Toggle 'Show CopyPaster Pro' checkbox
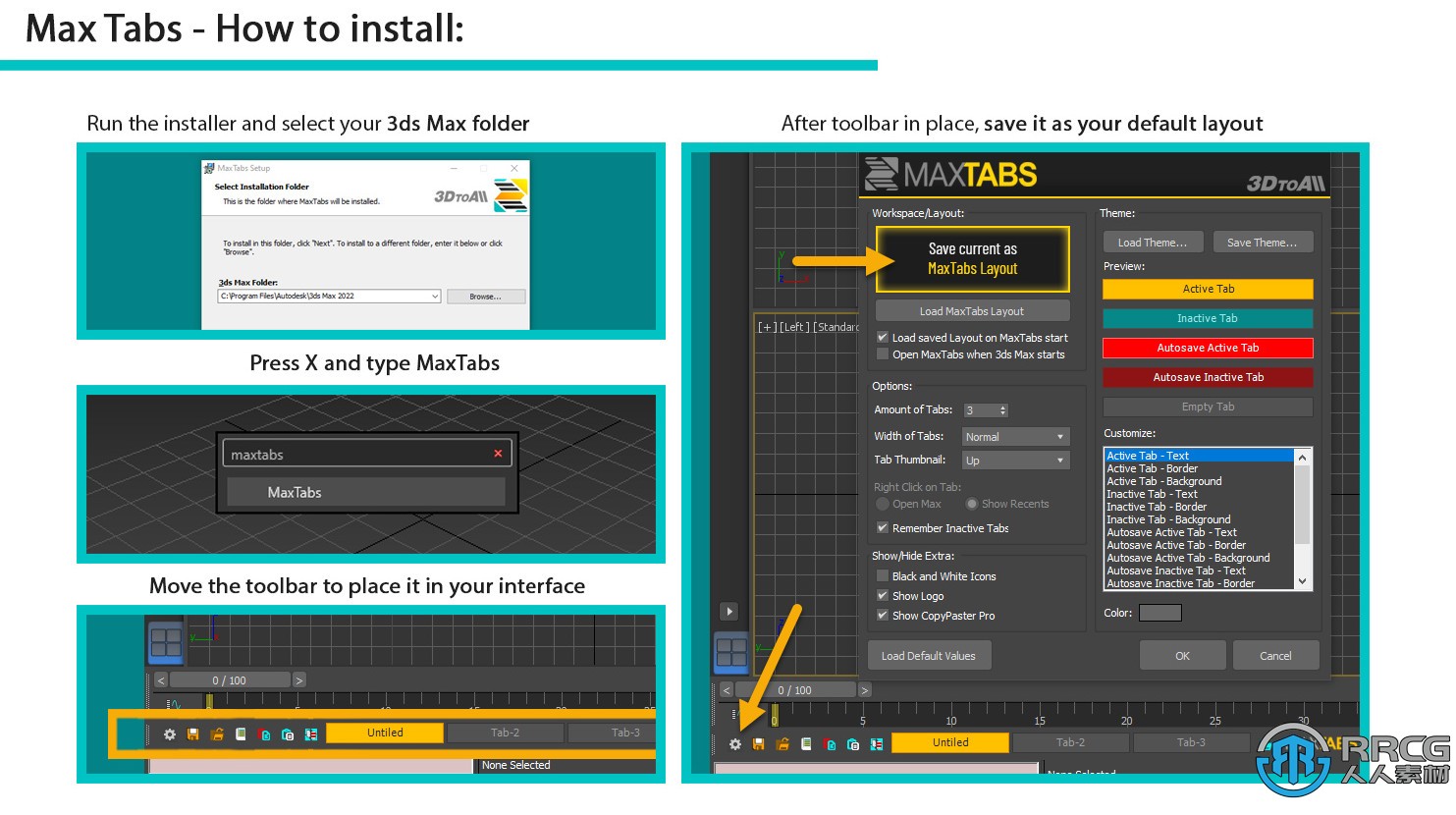Screen dimensions: 1456x815 click(883, 616)
